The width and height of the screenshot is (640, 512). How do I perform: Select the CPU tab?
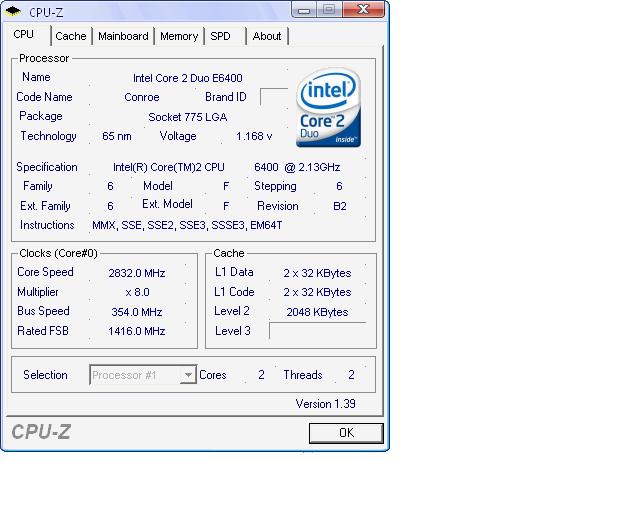point(24,34)
